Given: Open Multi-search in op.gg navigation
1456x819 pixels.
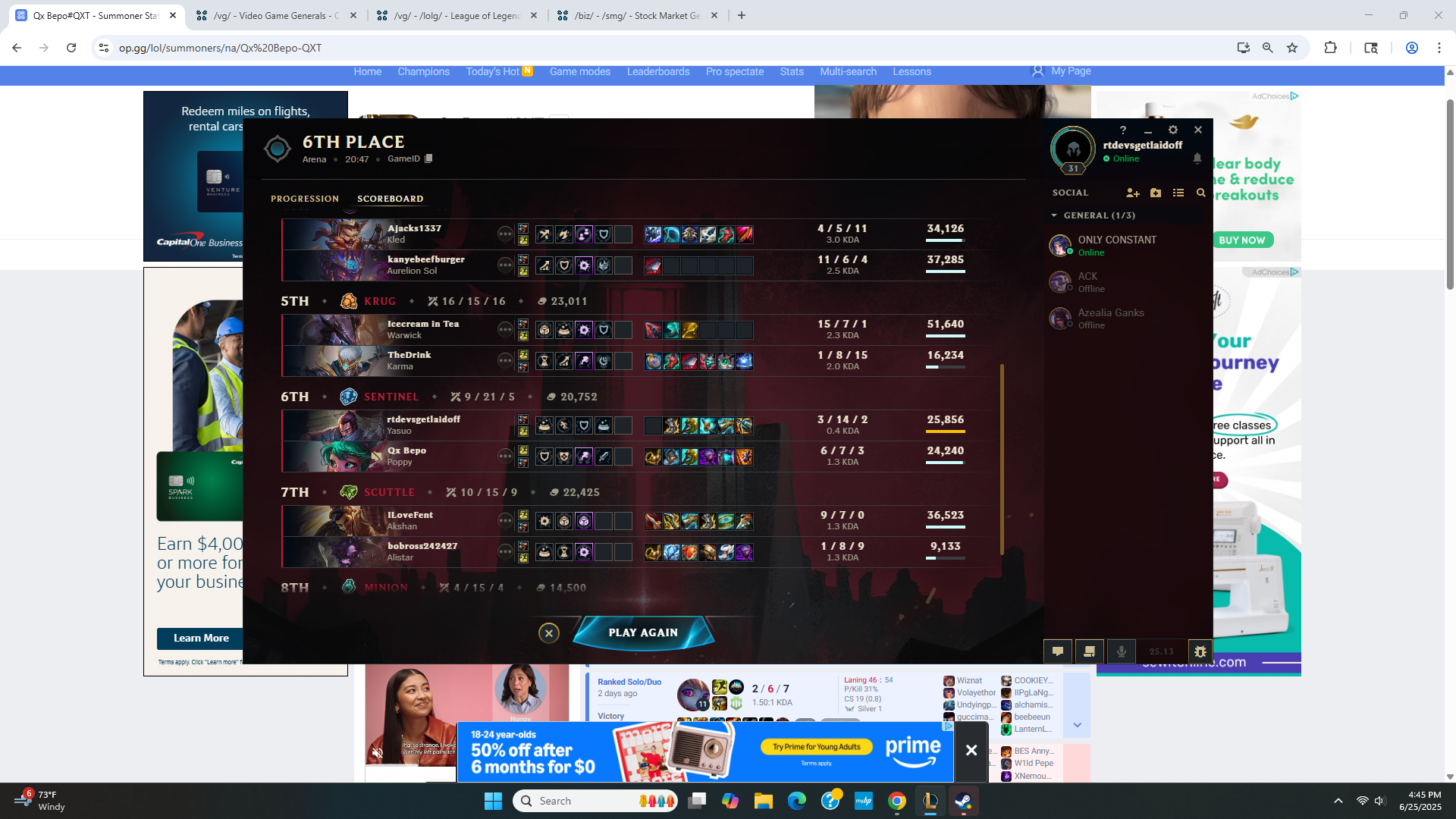Looking at the screenshot, I should (x=848, y=71).
